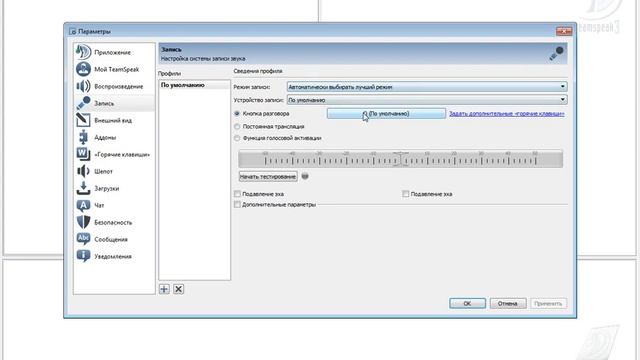Toggle Дополнительные параметры checkbox
640x360 pixels.
point(237,204)
